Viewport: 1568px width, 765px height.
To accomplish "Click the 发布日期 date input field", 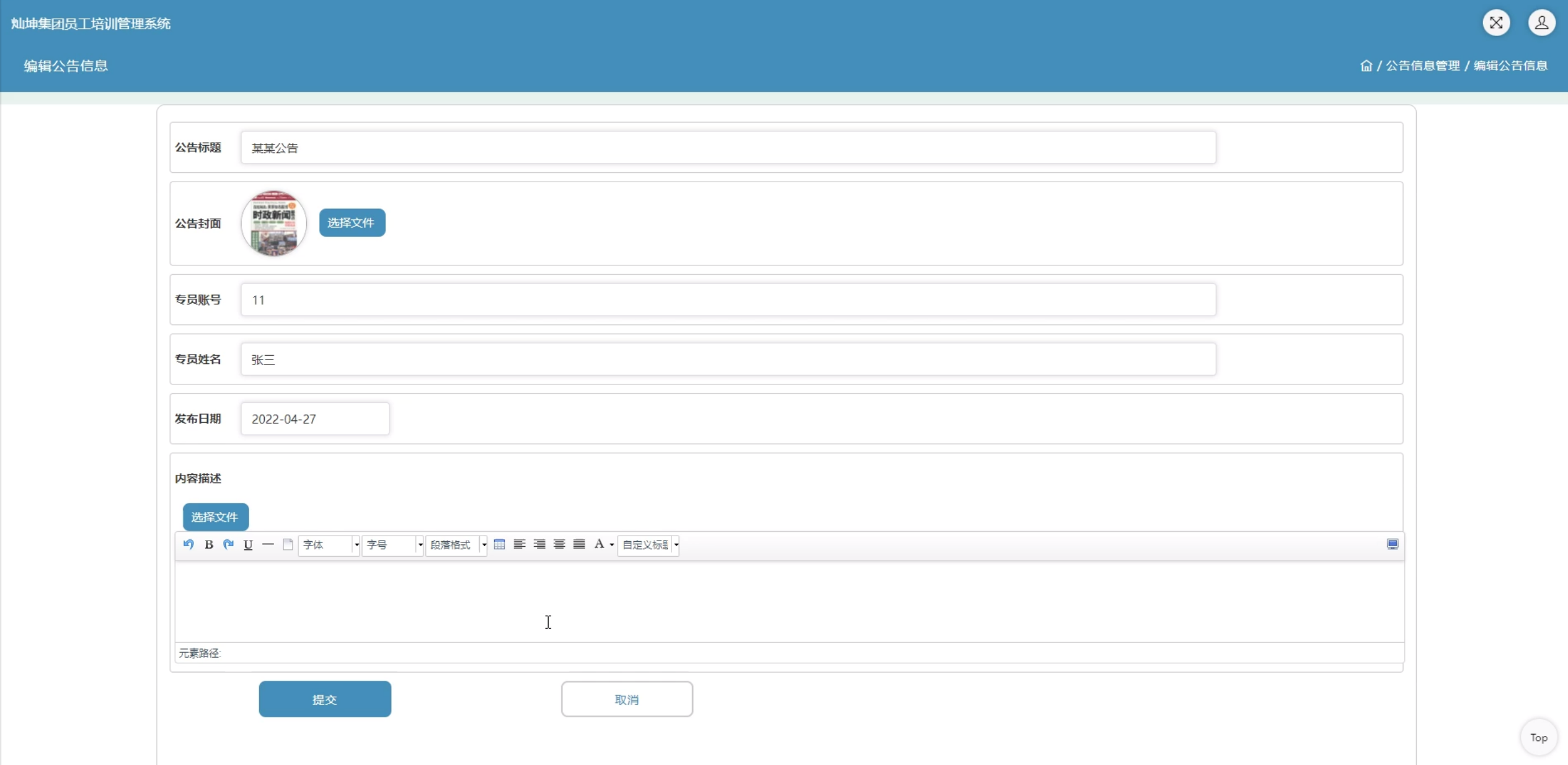I will [315, 419].
